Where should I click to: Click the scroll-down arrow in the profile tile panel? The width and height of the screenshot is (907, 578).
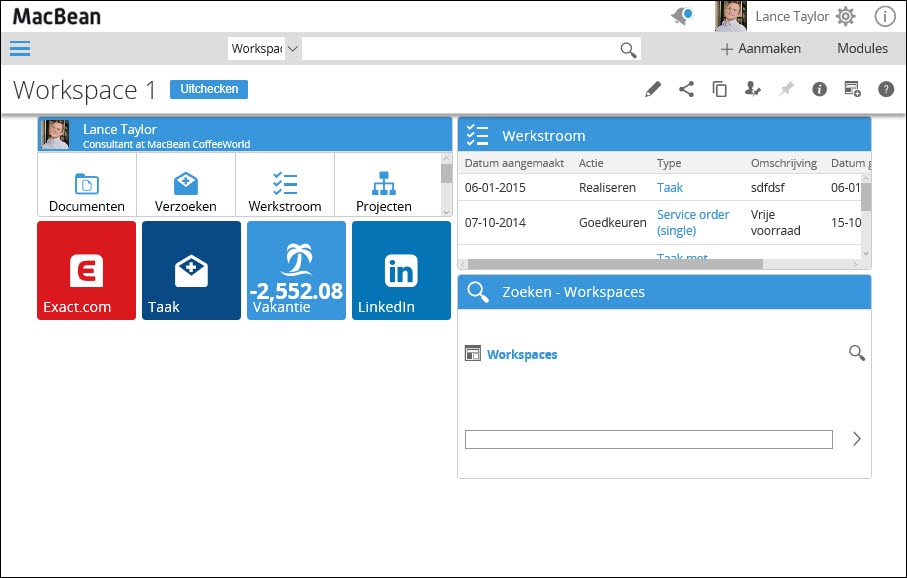pos(446,212)
